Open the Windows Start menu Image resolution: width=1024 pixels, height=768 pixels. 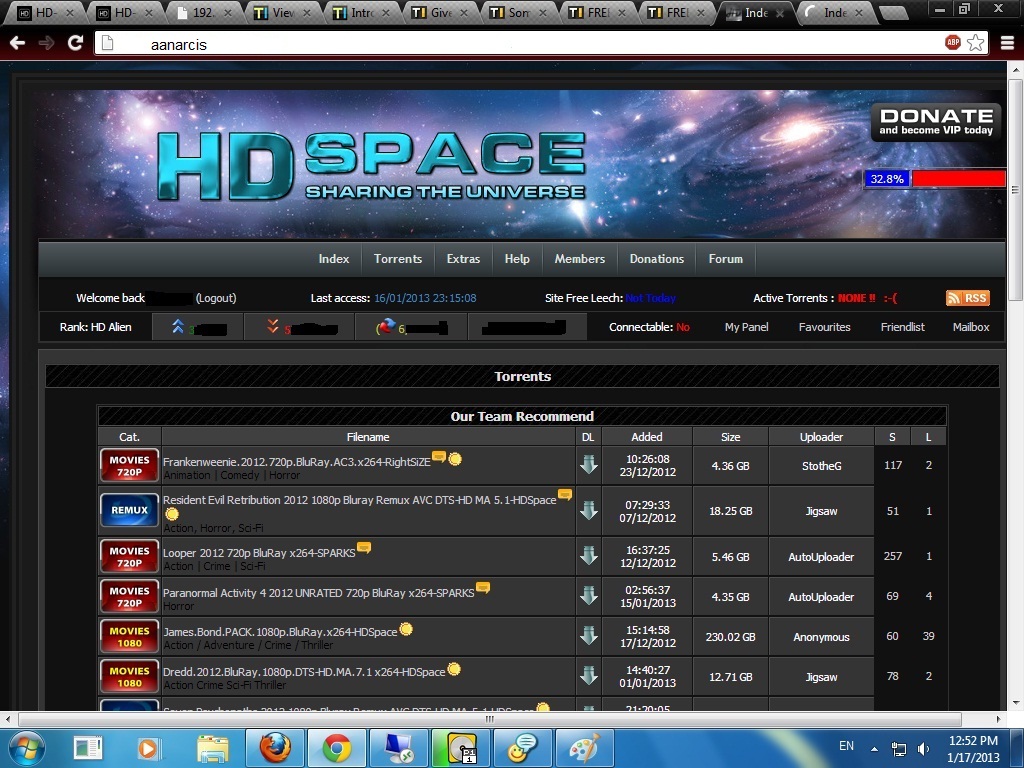point(27,748)
